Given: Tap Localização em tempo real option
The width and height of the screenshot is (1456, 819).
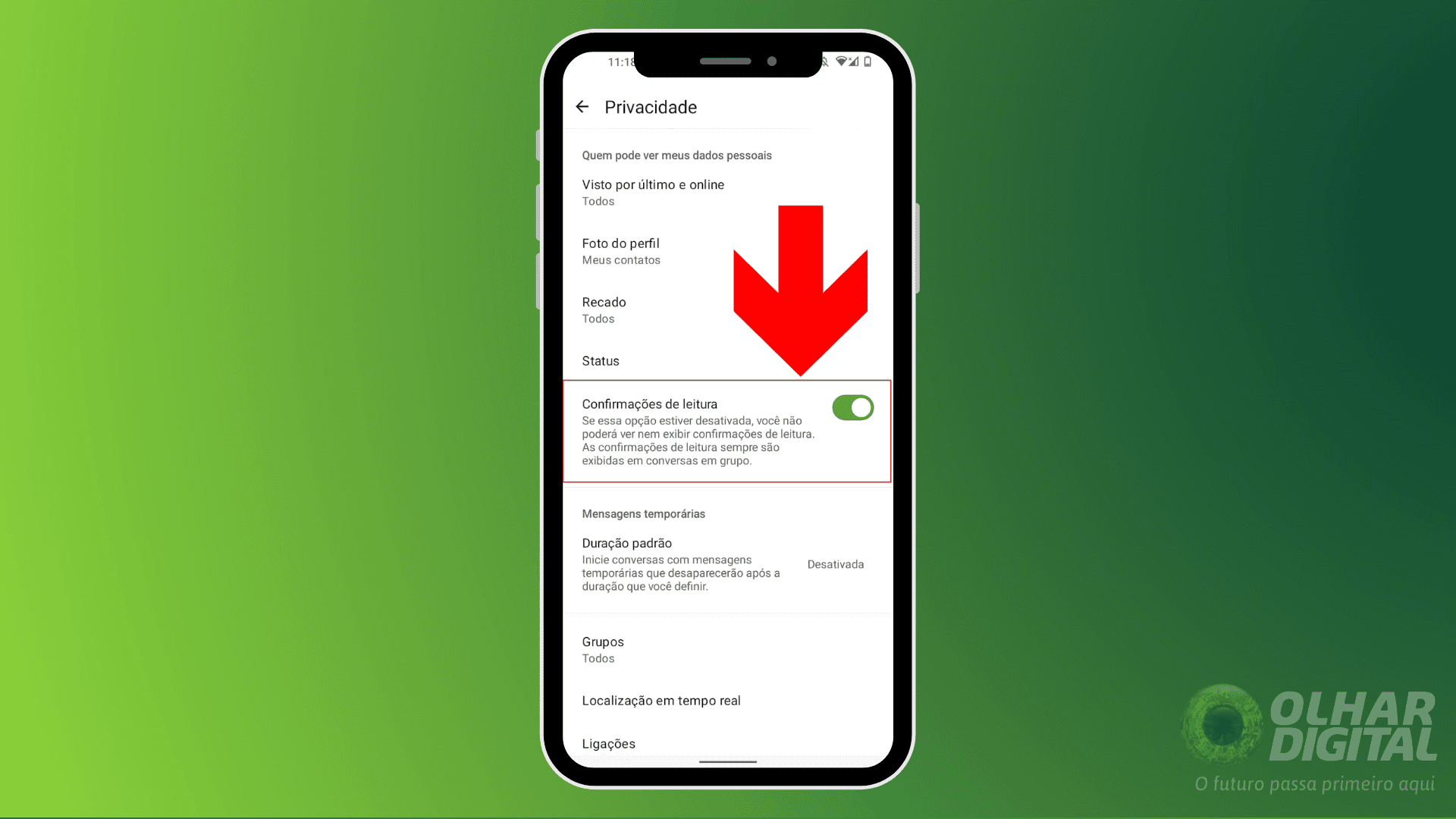Looking at the screenshot, I should tap(660, 700).
